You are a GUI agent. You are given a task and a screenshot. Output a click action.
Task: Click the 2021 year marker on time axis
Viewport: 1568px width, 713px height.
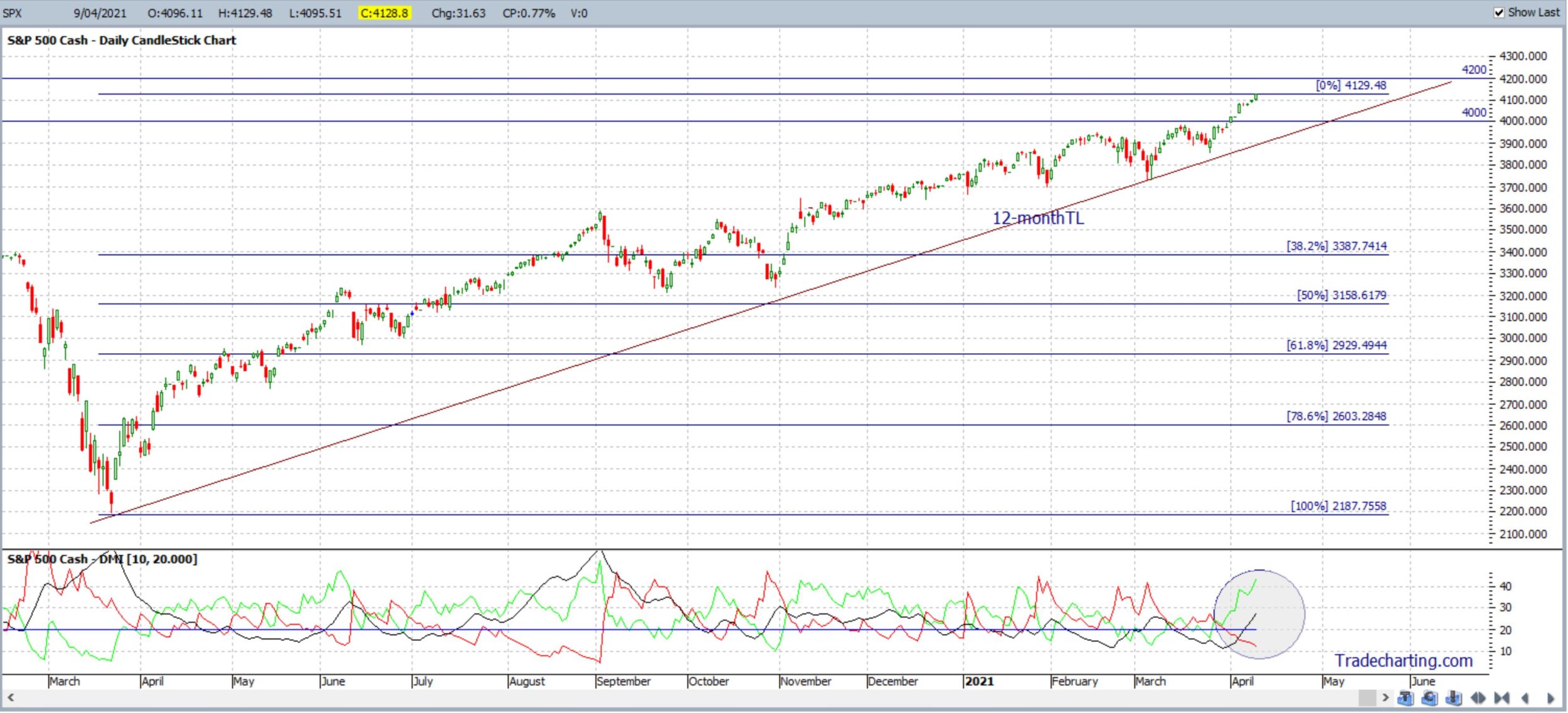pos(979,681)
